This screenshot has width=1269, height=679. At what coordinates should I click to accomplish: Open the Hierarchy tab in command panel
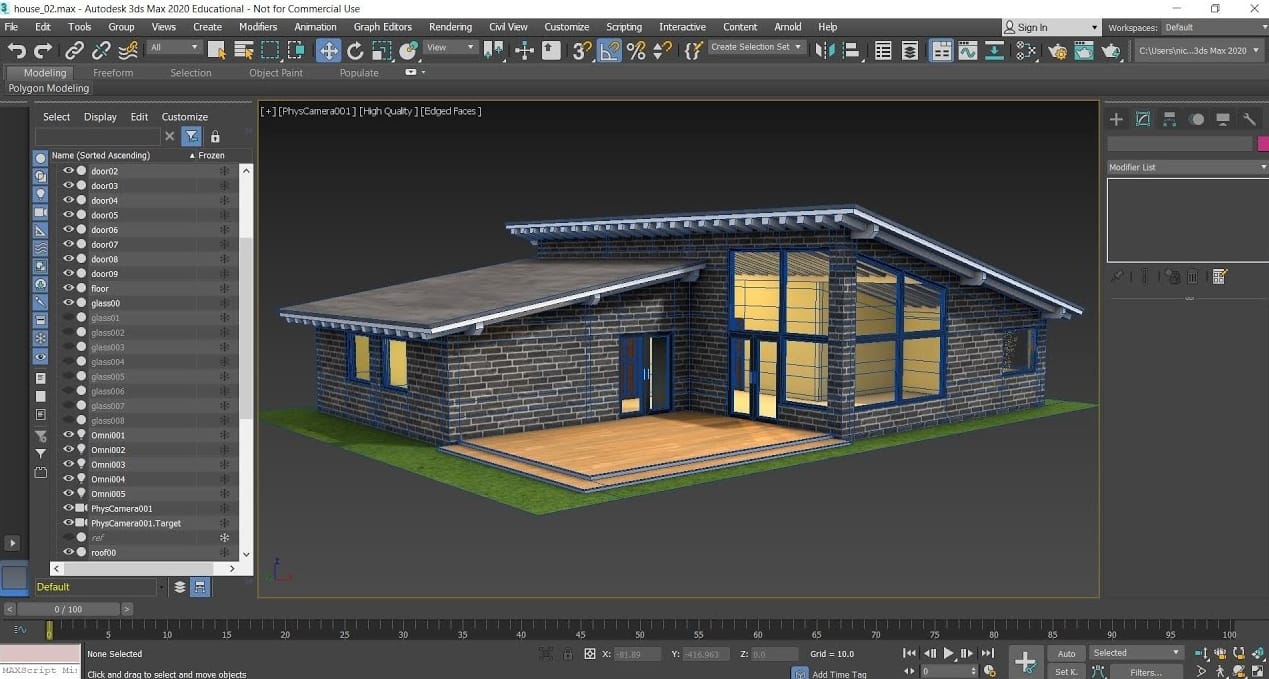(1170, 119)
